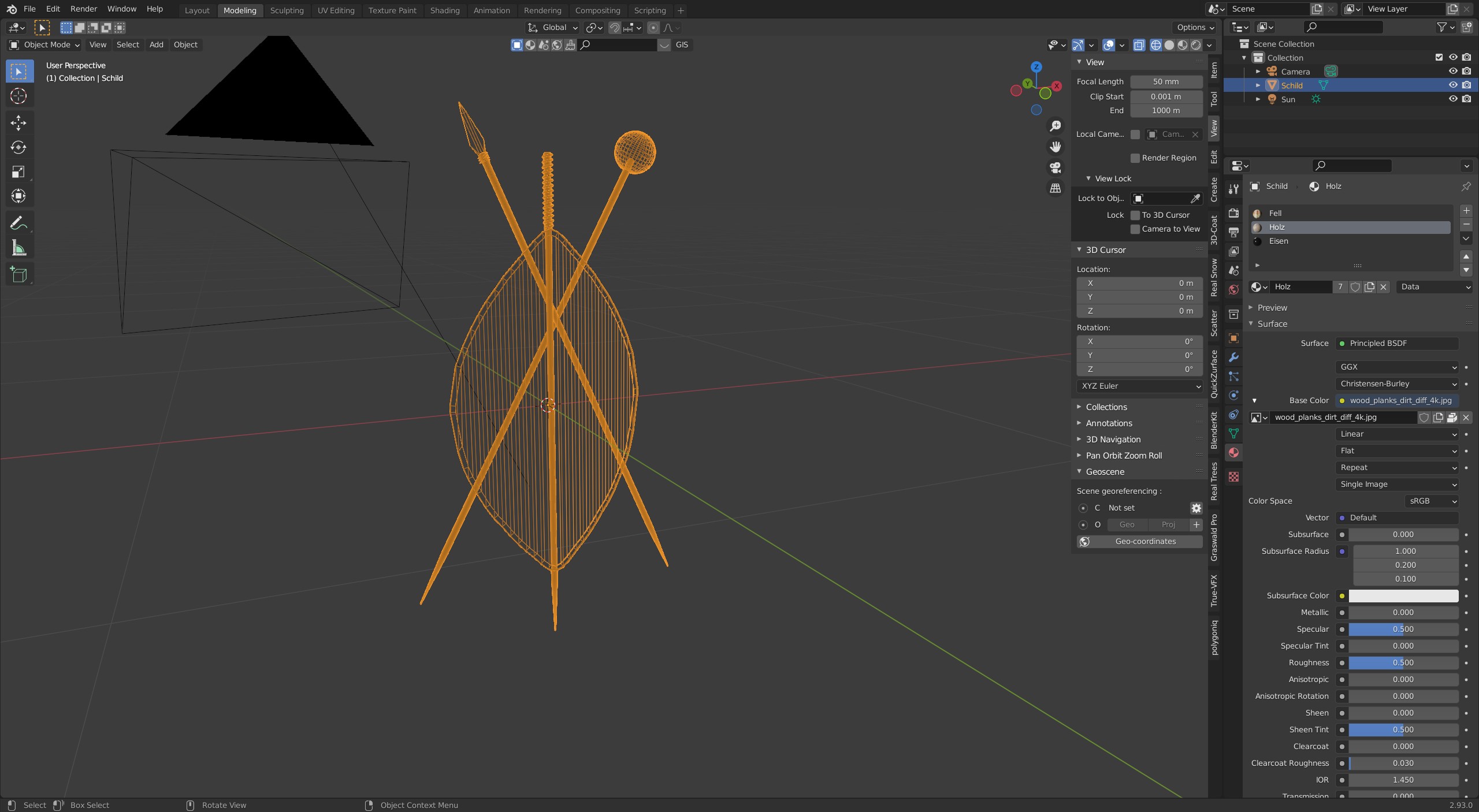Adjust the Roughness slider
The image size is (1479, 812).
click(1403, 662)
